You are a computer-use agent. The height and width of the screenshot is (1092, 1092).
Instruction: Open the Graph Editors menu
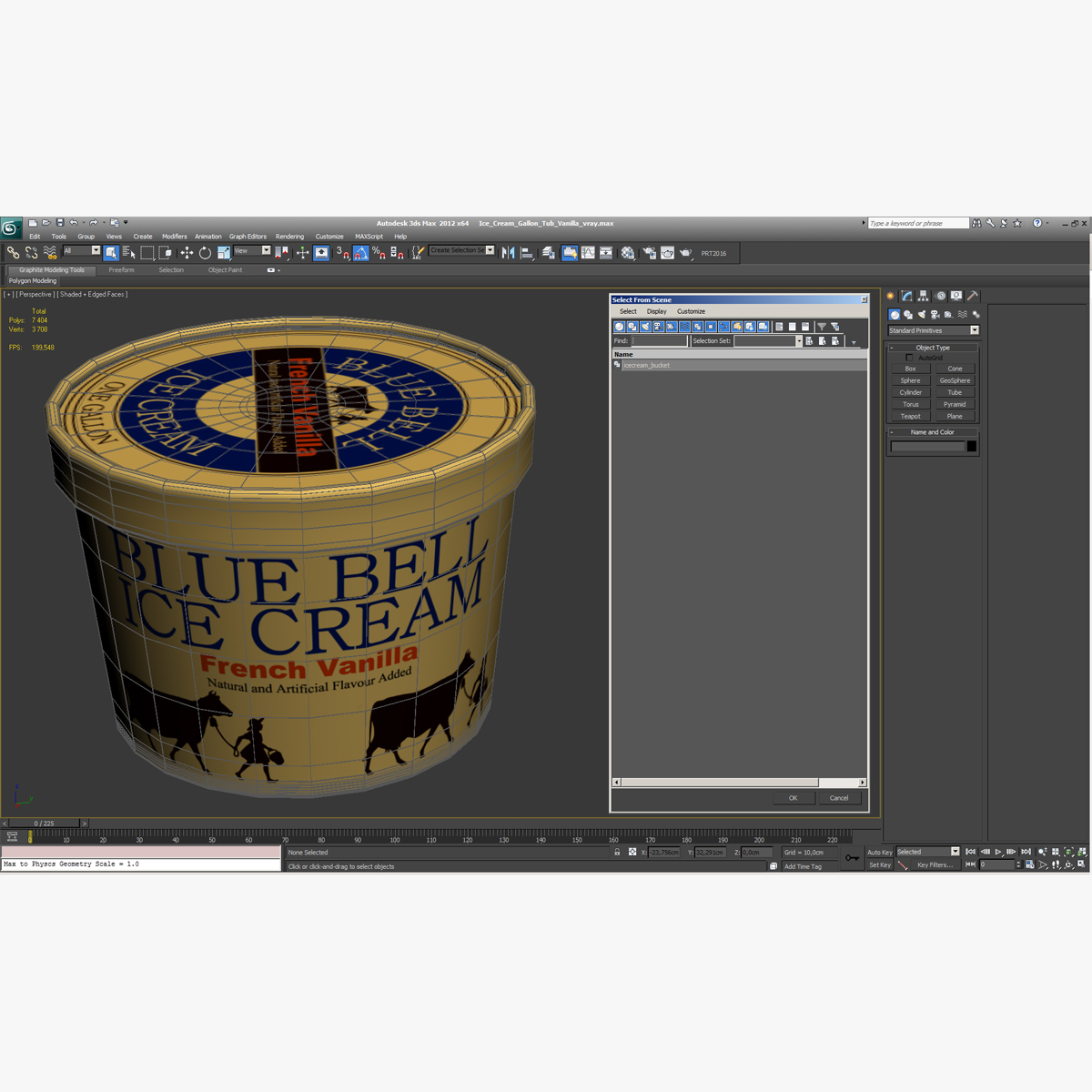click(x=248, y=237)
